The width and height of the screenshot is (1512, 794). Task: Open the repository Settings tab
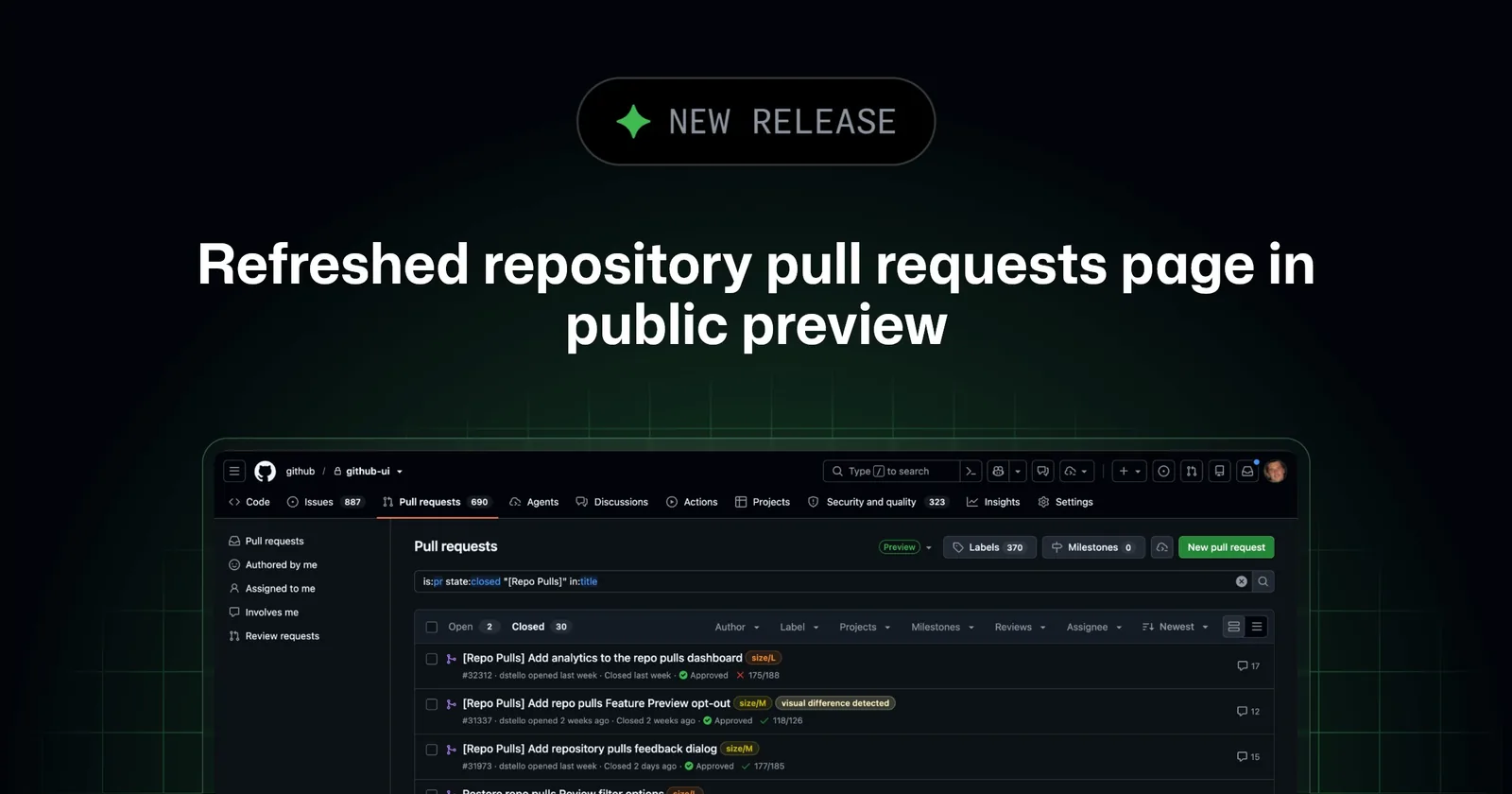1065,502
